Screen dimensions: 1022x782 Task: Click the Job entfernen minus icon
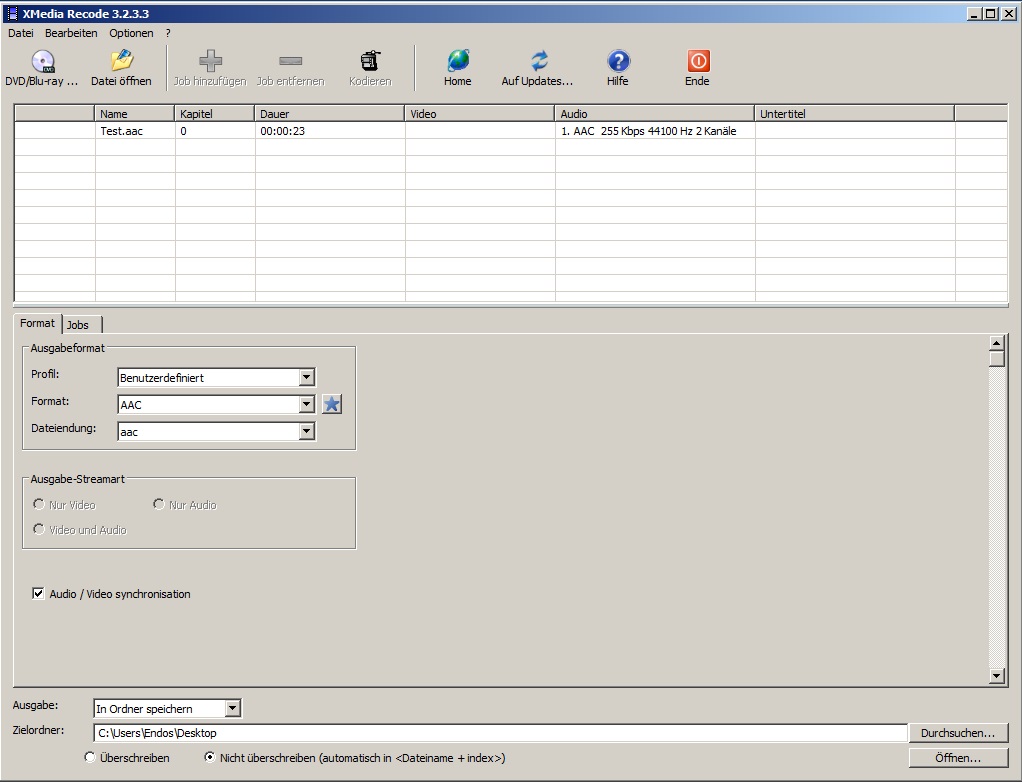pos(291,61)
